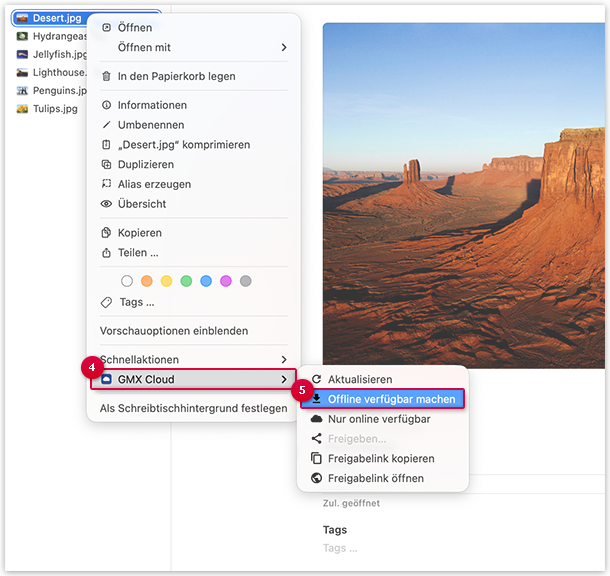Apply the orange tag color
The width and height of the screenshot is (610, 576).
pos(147,281)
